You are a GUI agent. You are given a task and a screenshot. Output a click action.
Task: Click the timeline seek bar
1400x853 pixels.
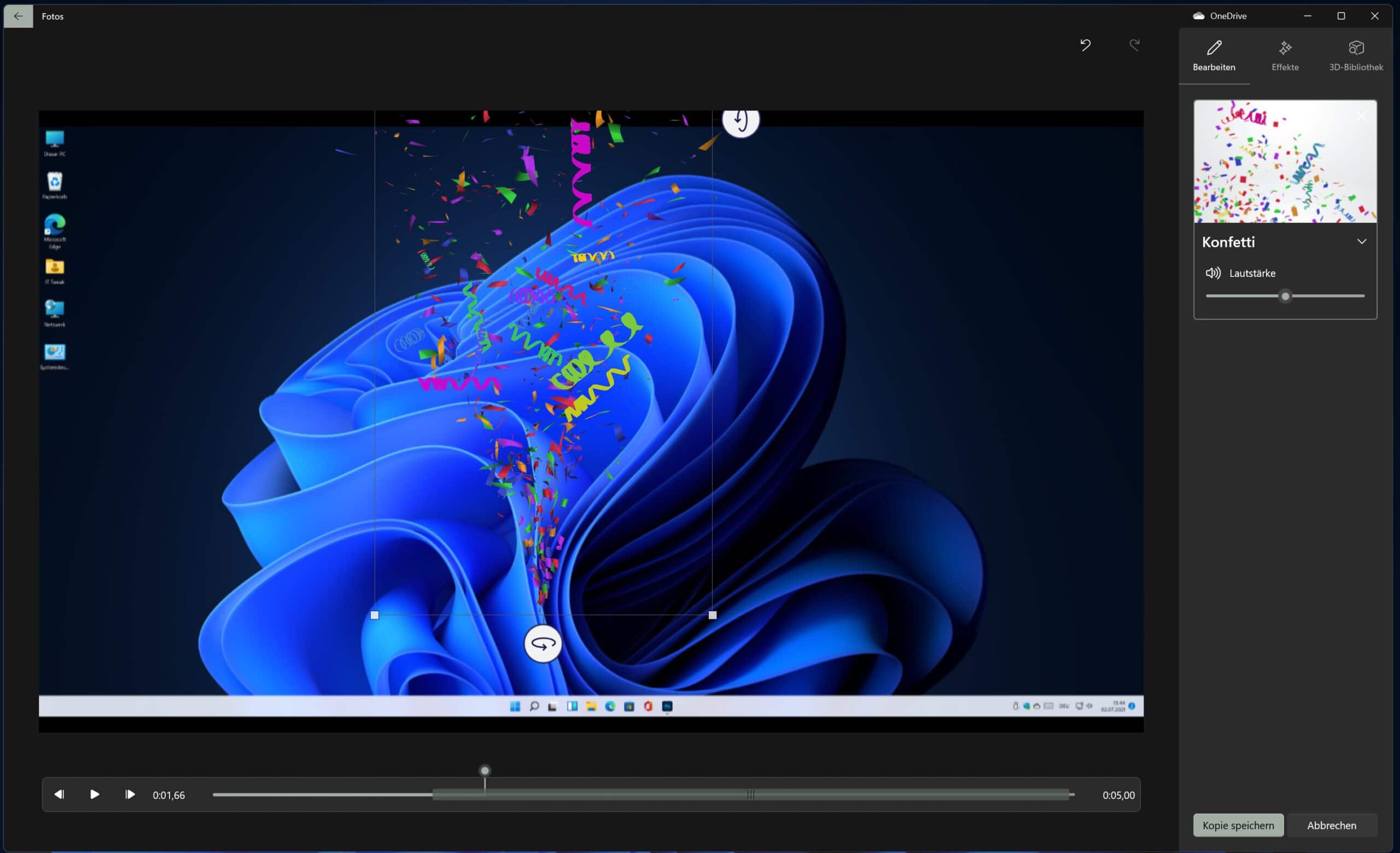[x=644, y=794]
